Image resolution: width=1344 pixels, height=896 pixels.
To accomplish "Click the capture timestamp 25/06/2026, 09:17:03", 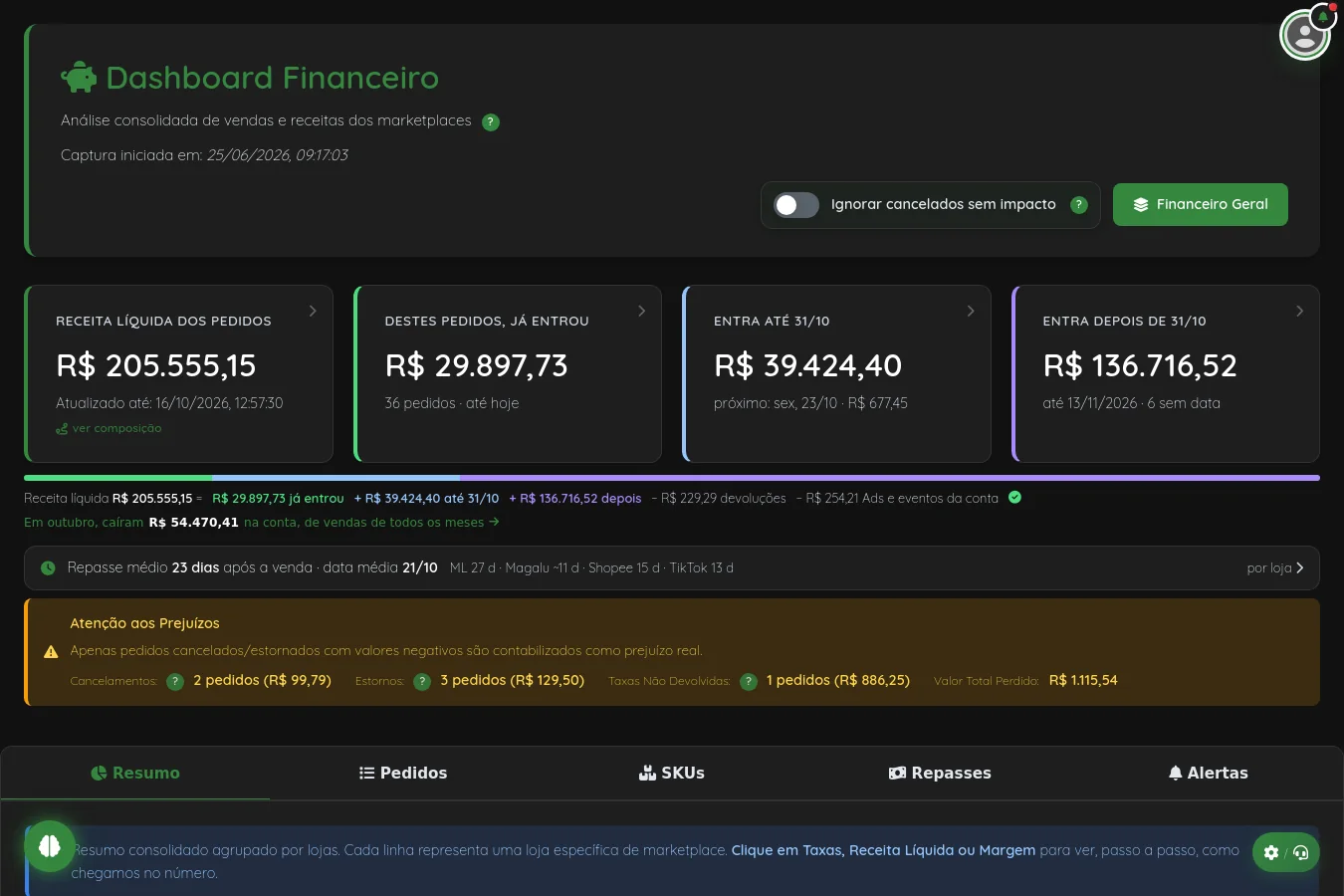I will pyautogui.click(x=278, y=155).
